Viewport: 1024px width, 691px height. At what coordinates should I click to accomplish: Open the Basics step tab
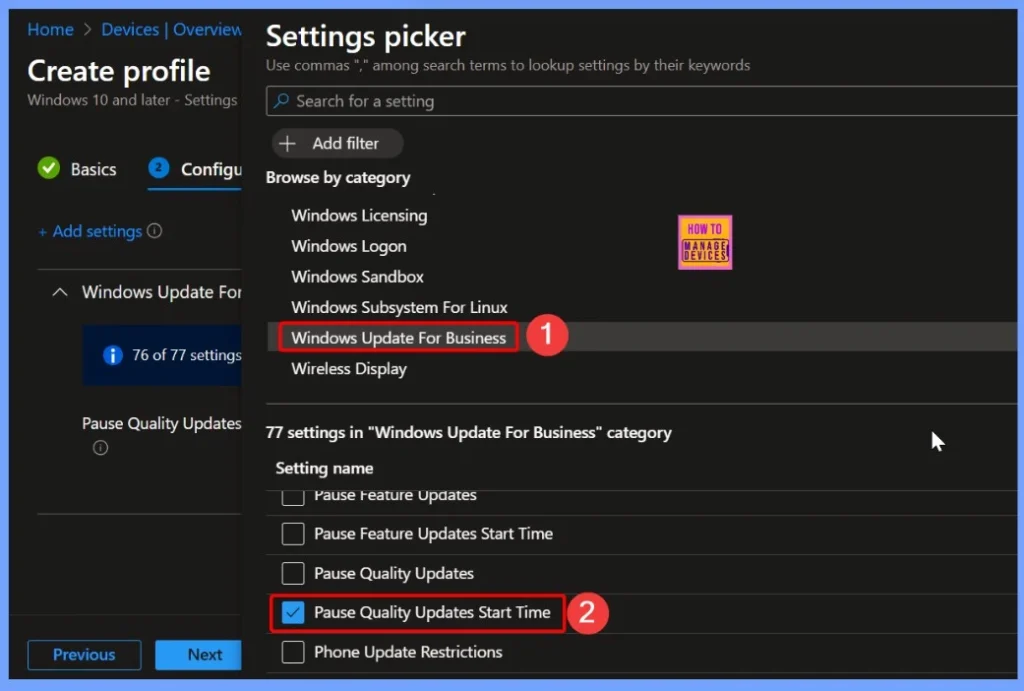pyautogui.click(x=77, y=169)
